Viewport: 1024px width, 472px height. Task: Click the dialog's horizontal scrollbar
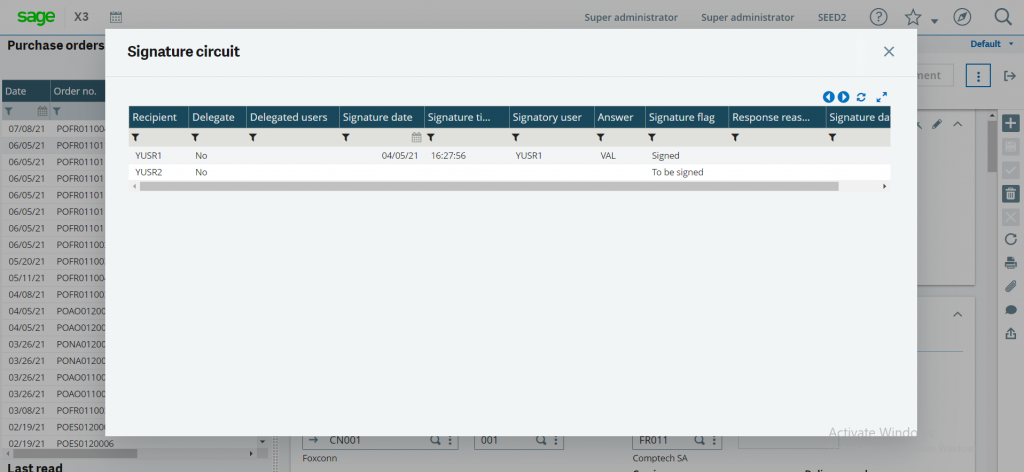pyautogui.click(x=488, y=187)
